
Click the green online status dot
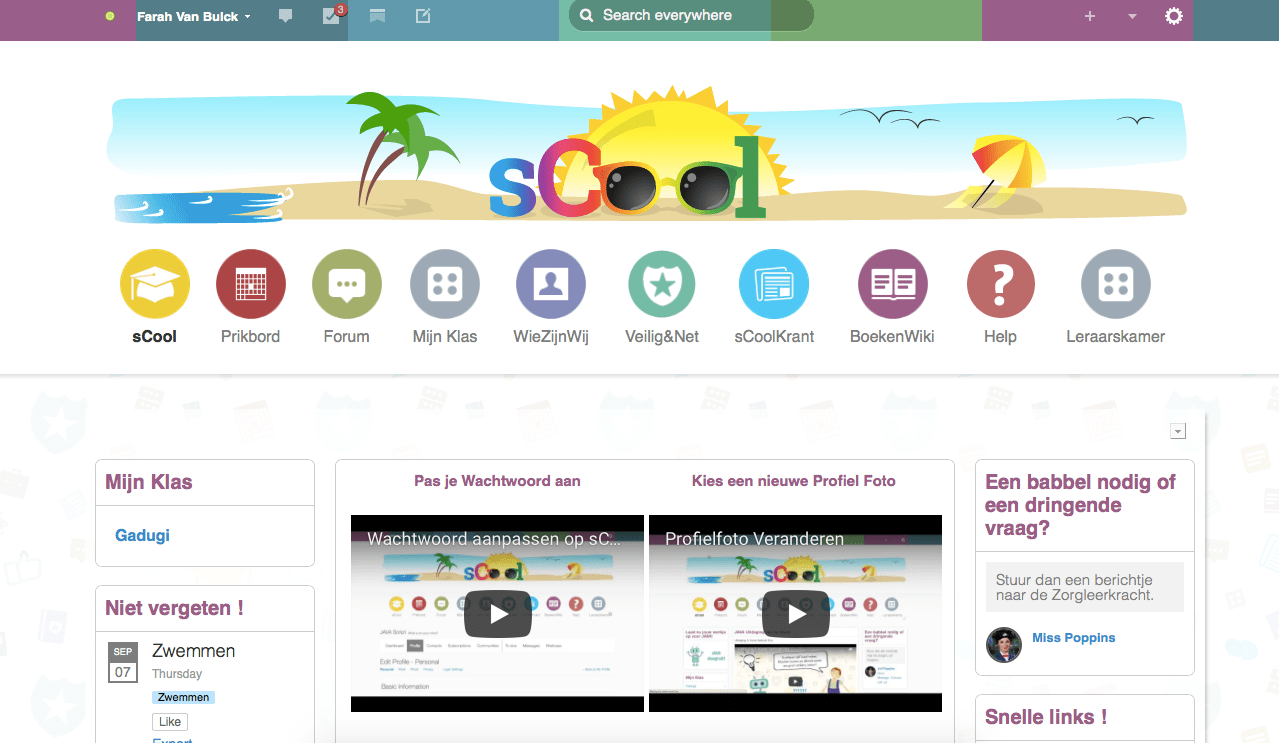coord(110,16)
